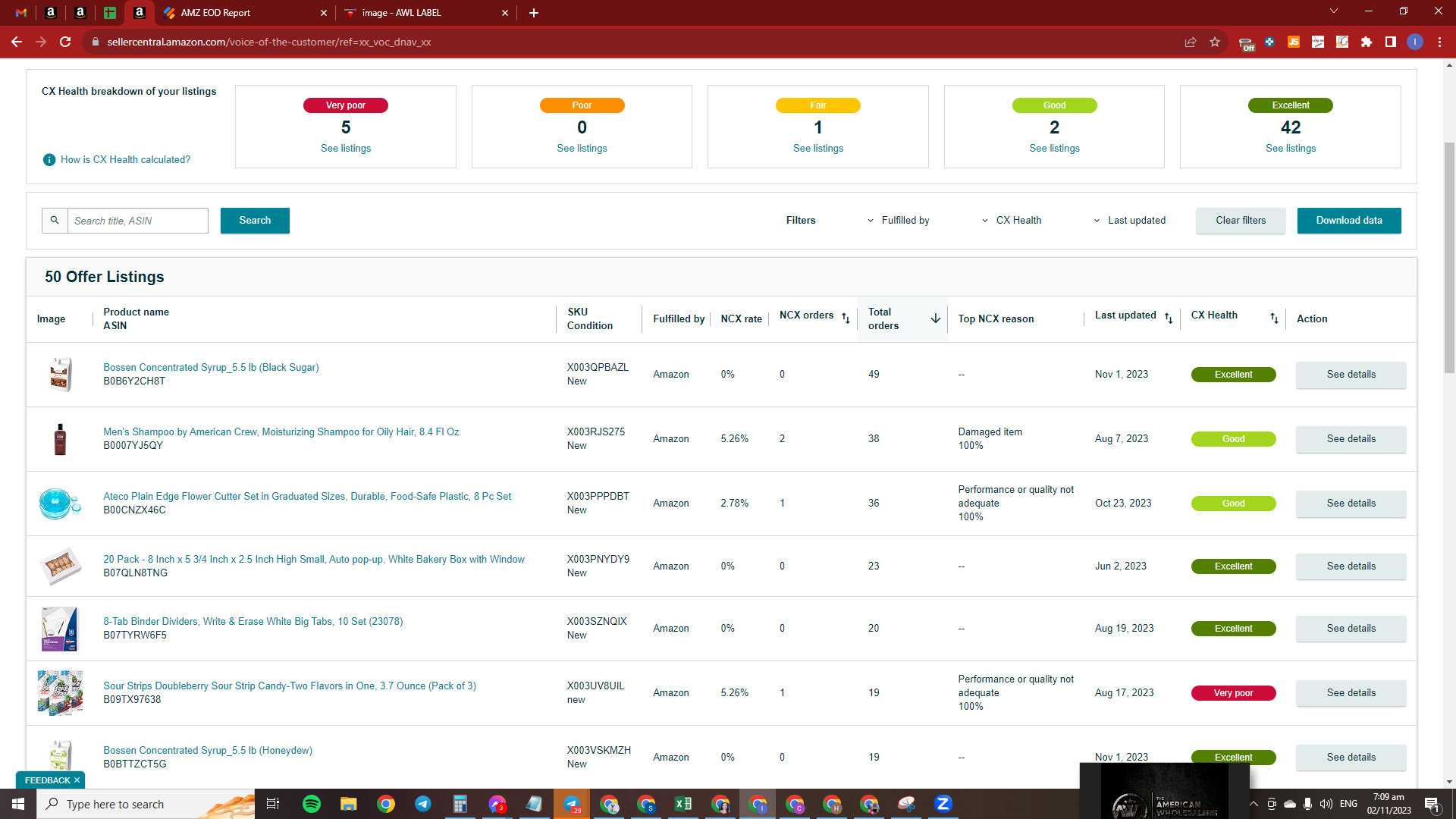The height and width of the screenshot is (819, 1456).
Task: Open Excel from taskbar
Action: click(x=682, y=804)
